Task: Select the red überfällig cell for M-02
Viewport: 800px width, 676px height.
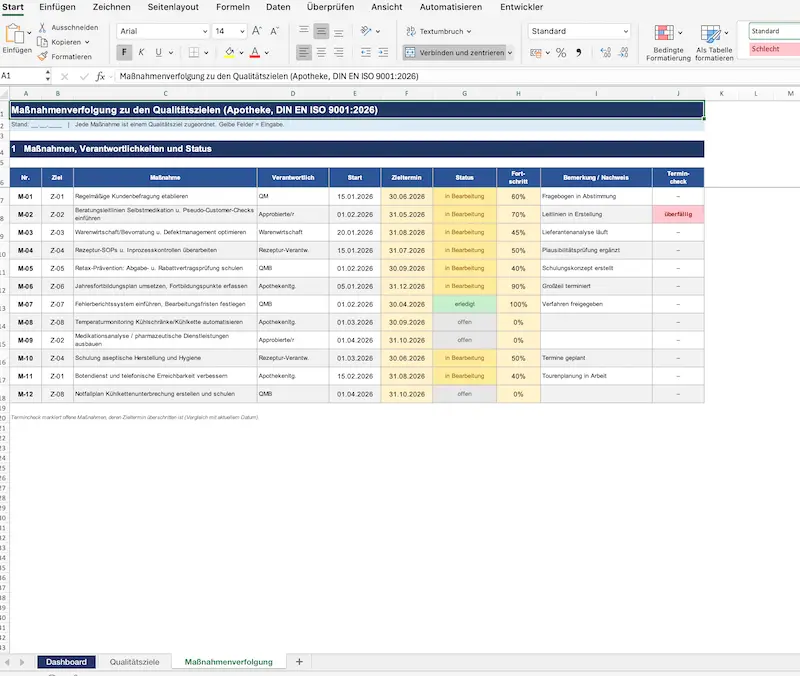Action: click(678, 214)
